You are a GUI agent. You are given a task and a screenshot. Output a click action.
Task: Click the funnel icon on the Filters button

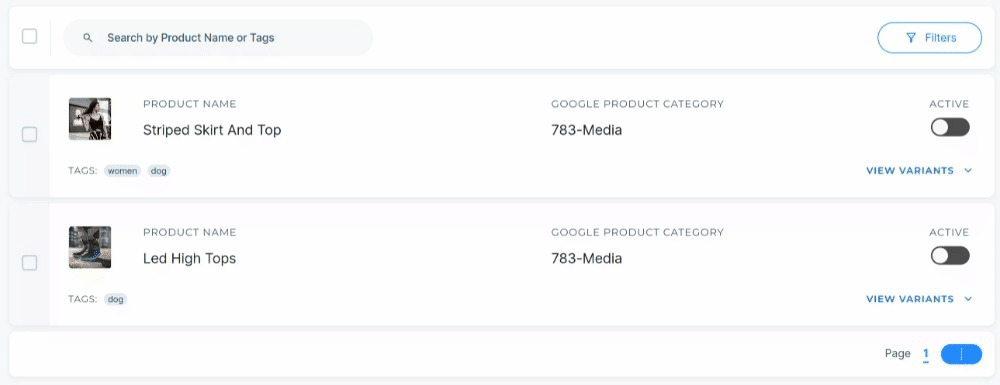tap(911, 38)
